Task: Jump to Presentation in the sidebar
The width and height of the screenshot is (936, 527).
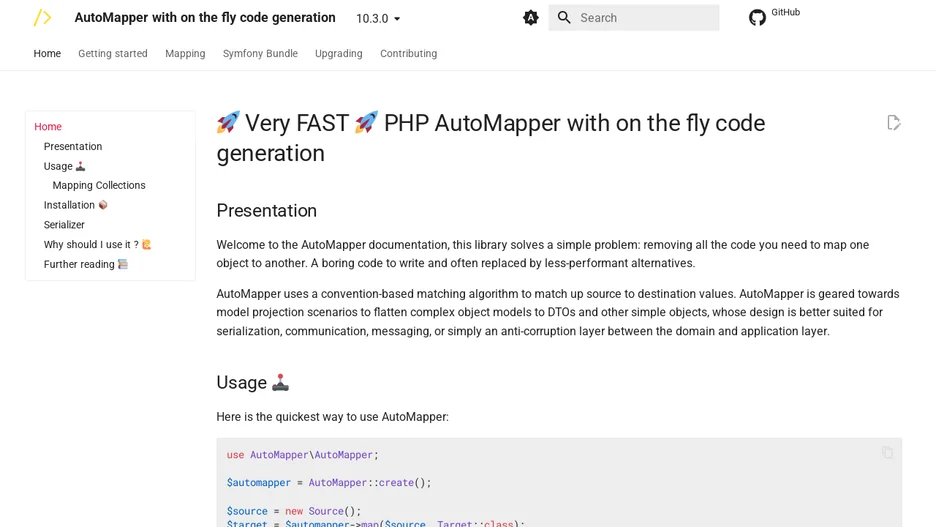Action: (x=73, y=146)
